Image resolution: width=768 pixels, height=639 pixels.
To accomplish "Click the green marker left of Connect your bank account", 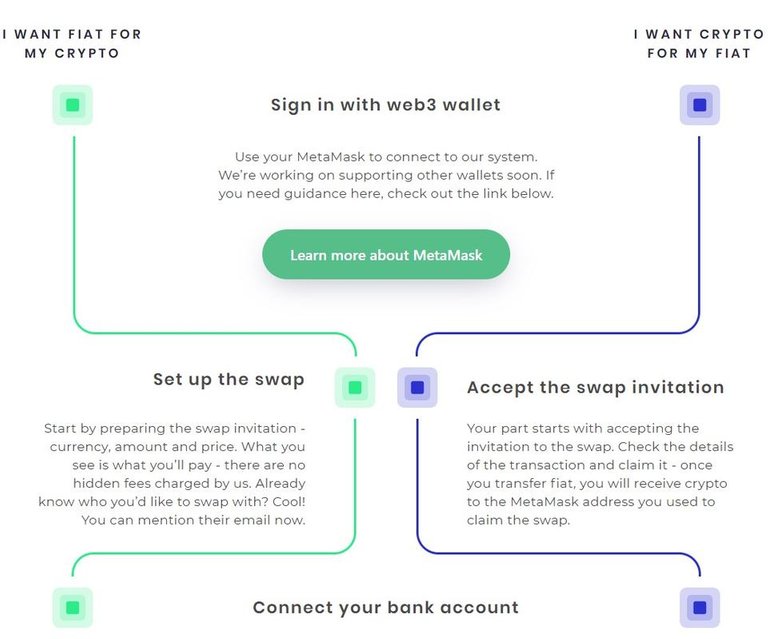I will (72, 608).
